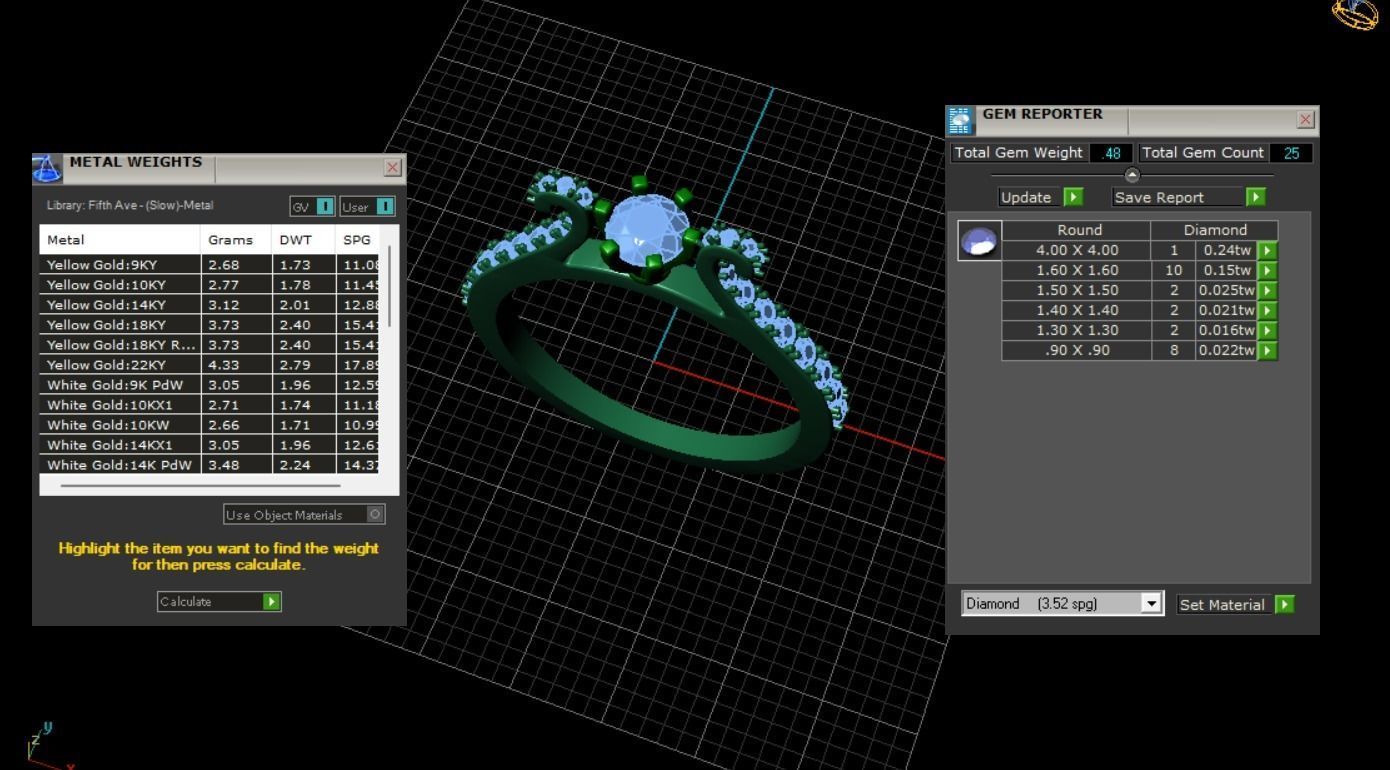This screenshot has height=770, width=1390.
Task: Click green arrow for 1.60 X 1.60 row
Action: [x=1267, y=271]
